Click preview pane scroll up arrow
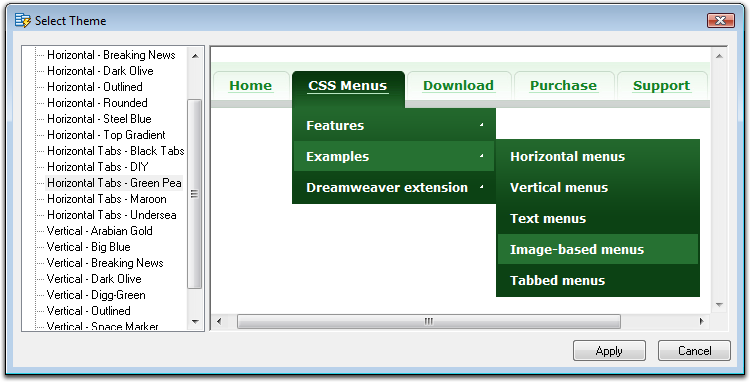This screenshot has height=384, width=750. pyautogui.click(x=718, y=56)
